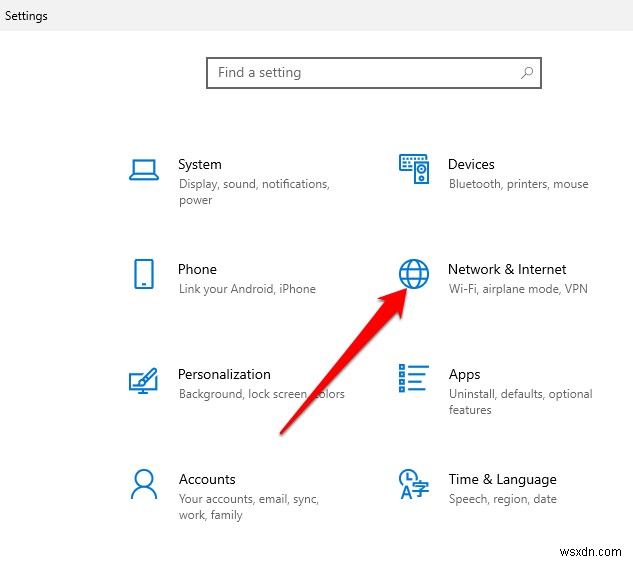Screen dimensions: 633x562
Task: Click 'Wi-Fi, airplane mode, VPN' description
Action: tap(518, 289)
